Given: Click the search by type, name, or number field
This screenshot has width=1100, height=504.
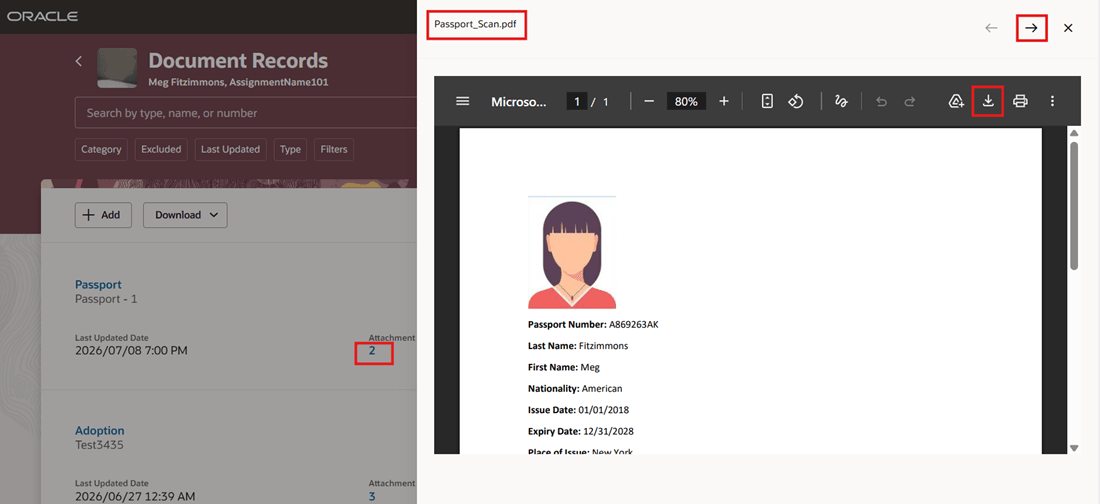Looking at the screenshot, I should 246,113.
